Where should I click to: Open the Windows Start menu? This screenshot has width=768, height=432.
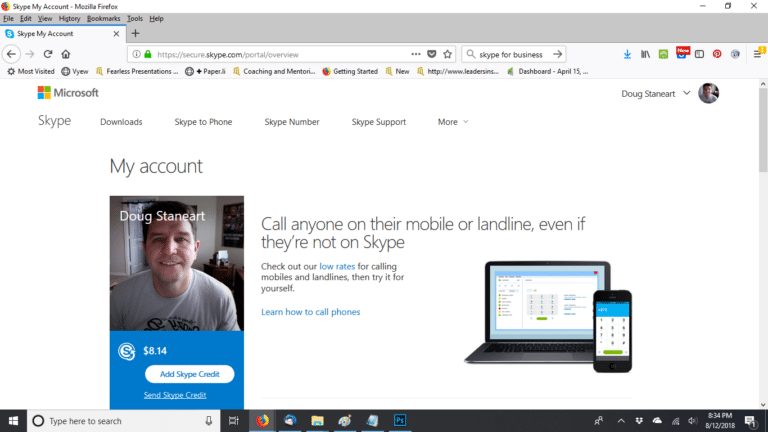(x=13, y=421)
